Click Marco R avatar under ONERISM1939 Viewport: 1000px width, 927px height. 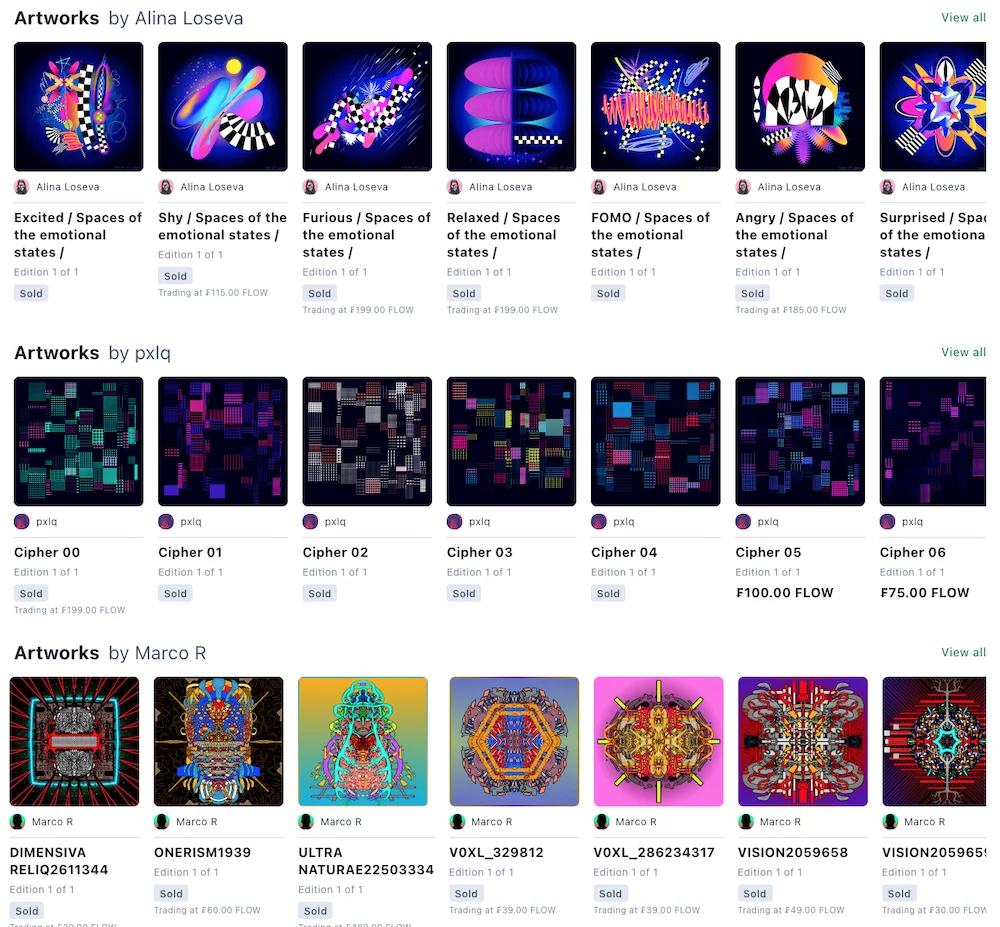point(162,822)
